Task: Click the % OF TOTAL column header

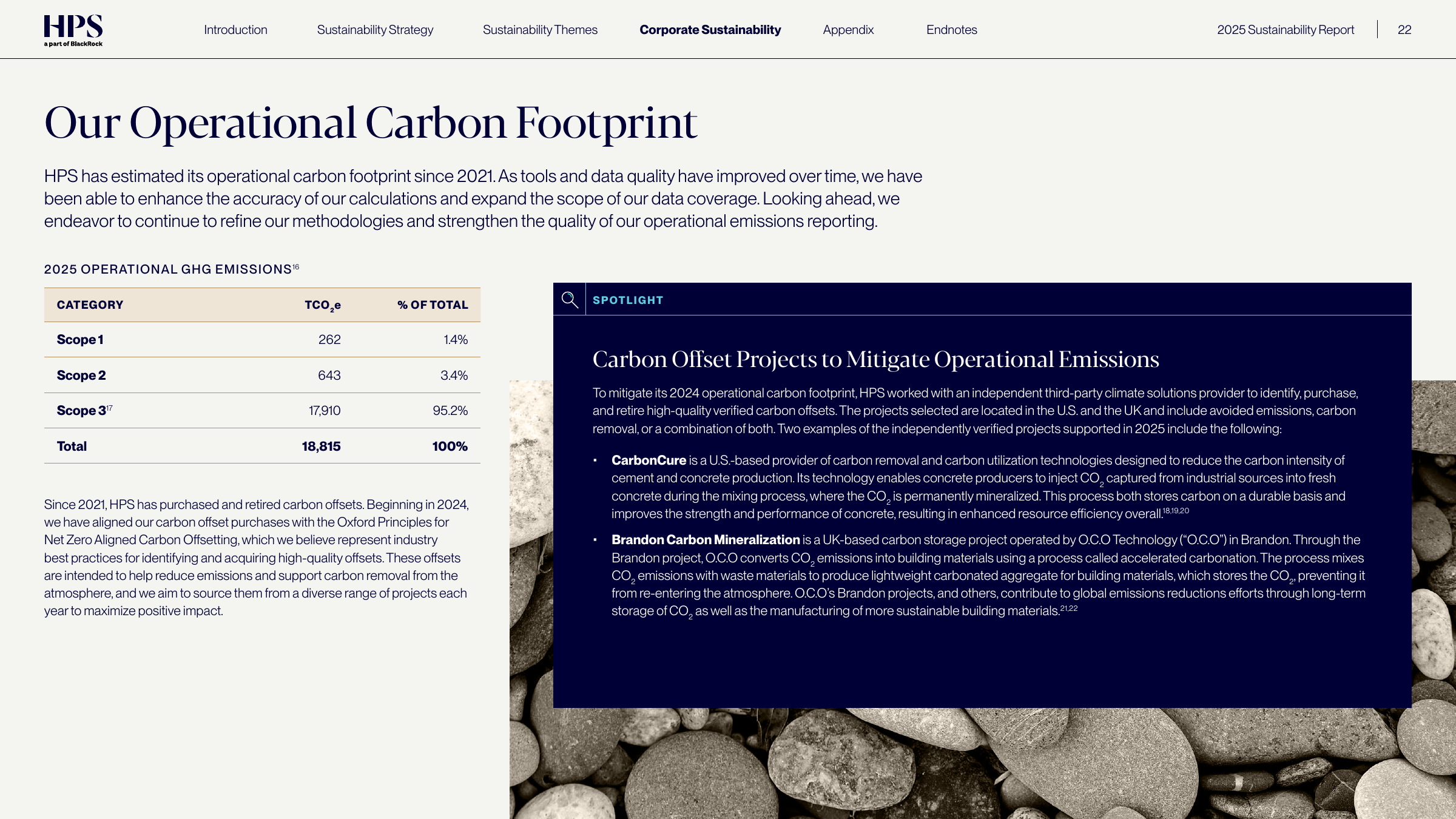Action: pyautogui.click(x=433, y=305)
